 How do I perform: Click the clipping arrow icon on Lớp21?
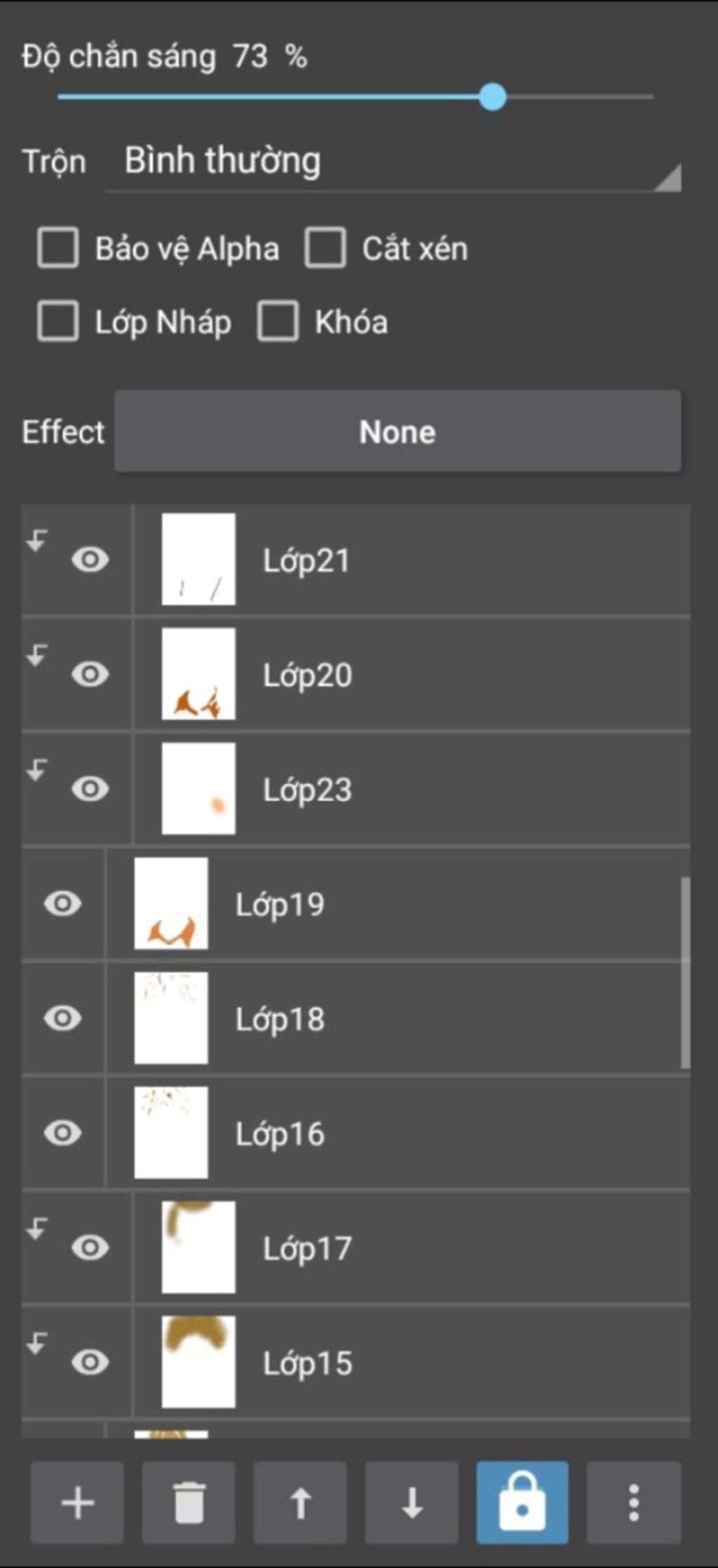(x=36, y=541)
